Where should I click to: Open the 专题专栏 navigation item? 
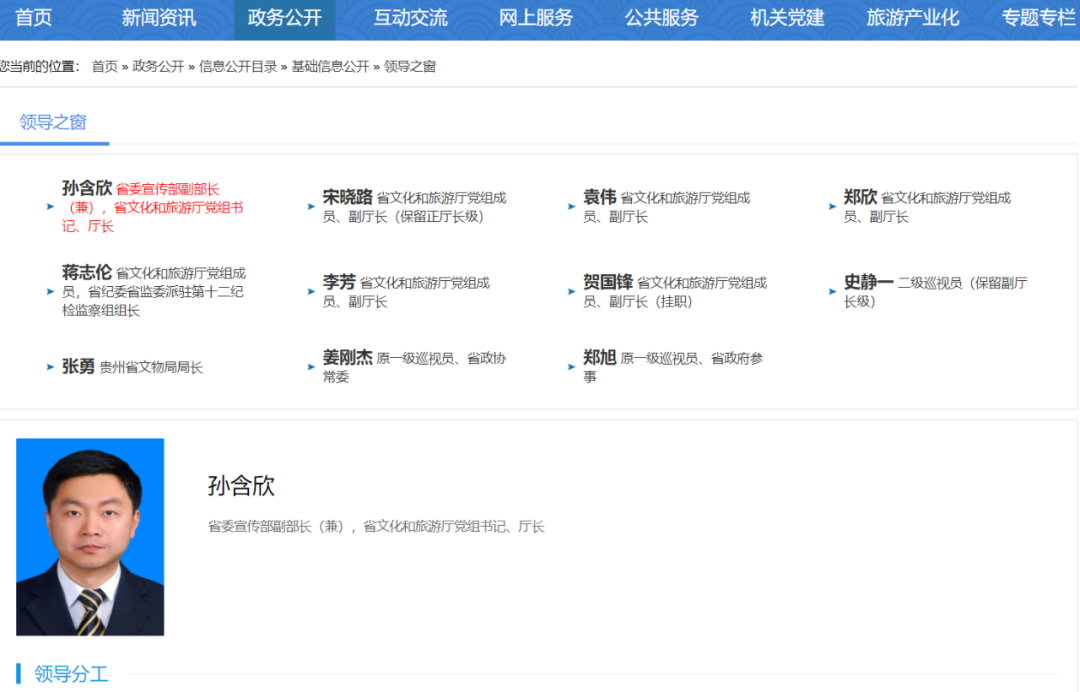1039,17
